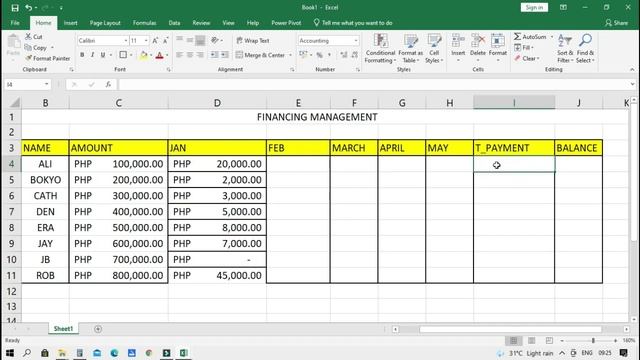This screenshot has width=640, height=360.
Task: Expand AutoSum dropdown arrow
Action: pos(552,37)
